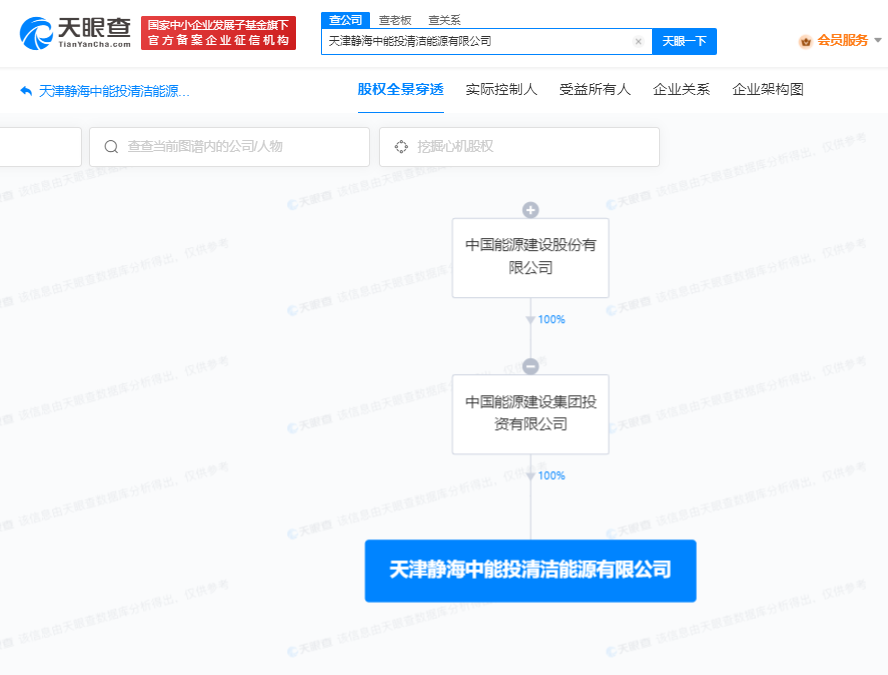Click the magnifier icon in graph search
Image resolution: width=888 pixels, height=675 pixels.
click(111, 147)
